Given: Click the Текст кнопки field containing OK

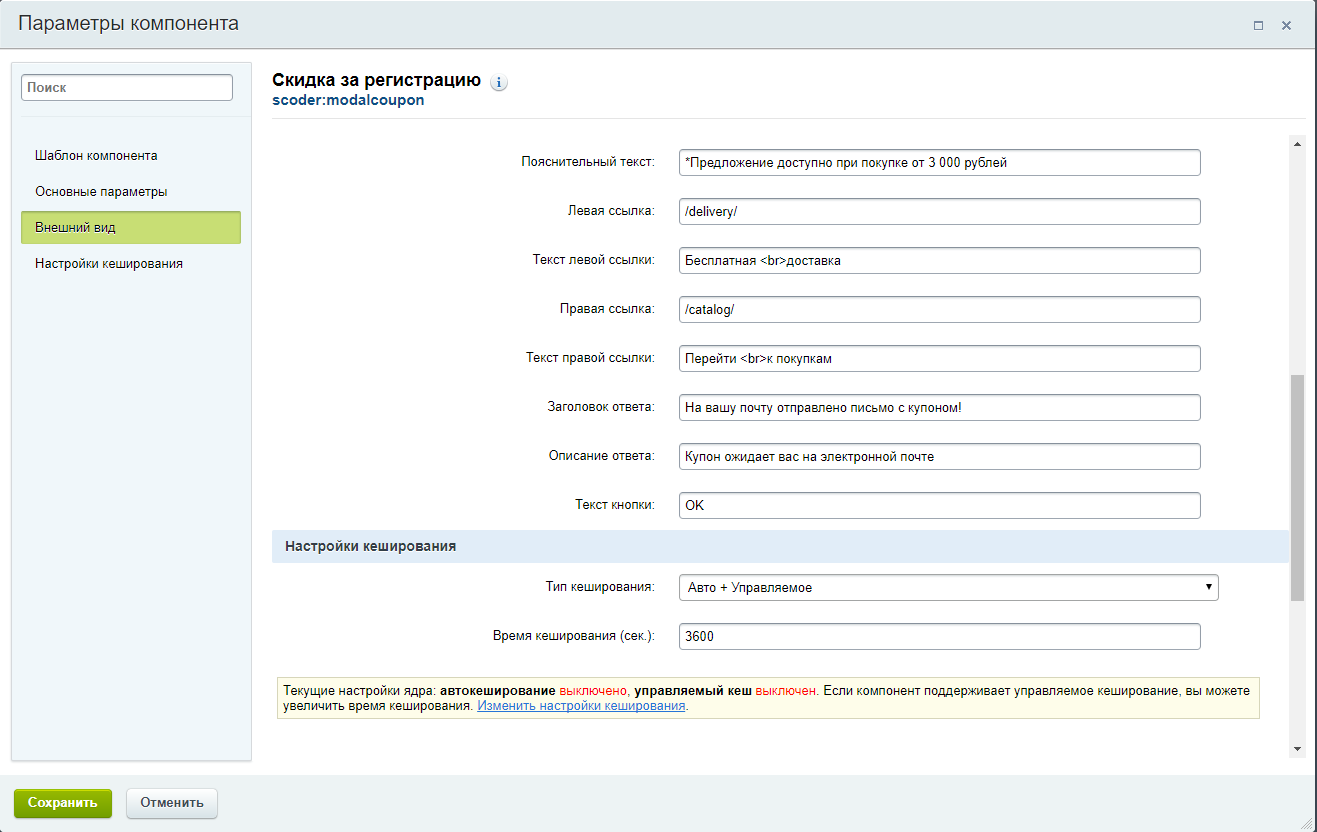Looking at the screenshot, I should pyautogui.click(x=938, y=505).
